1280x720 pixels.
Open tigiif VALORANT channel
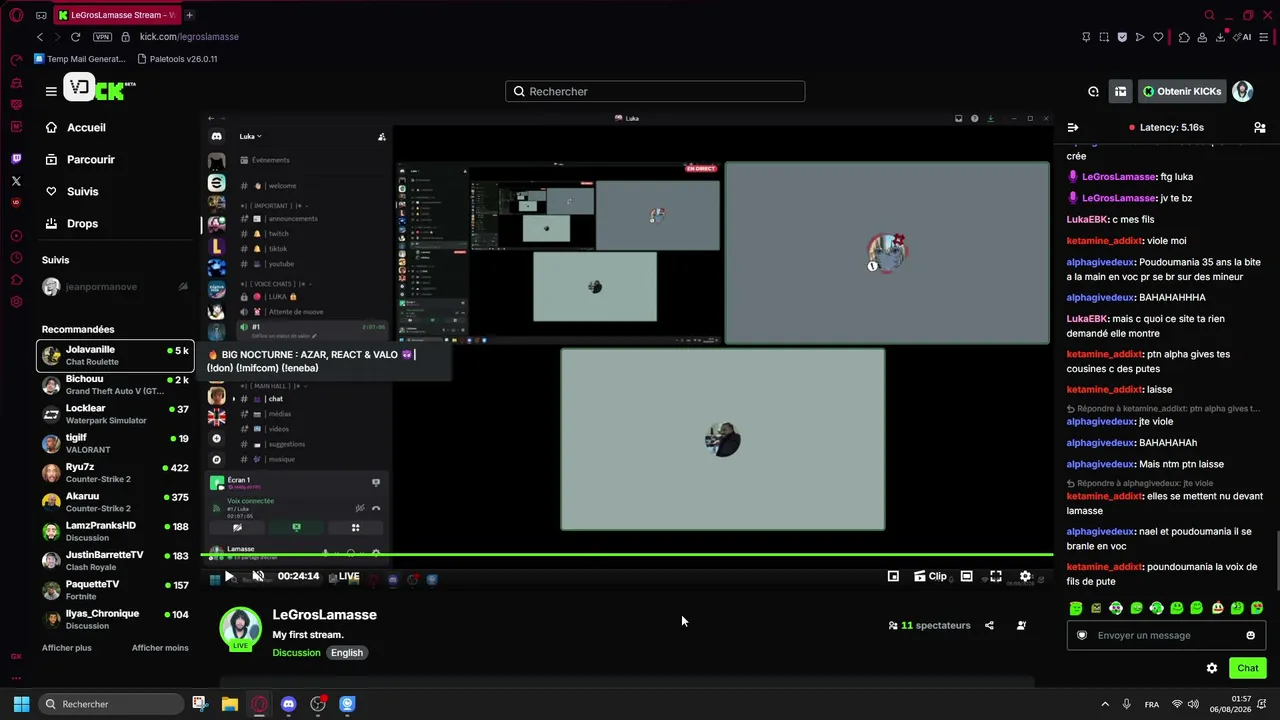point(115,443)
